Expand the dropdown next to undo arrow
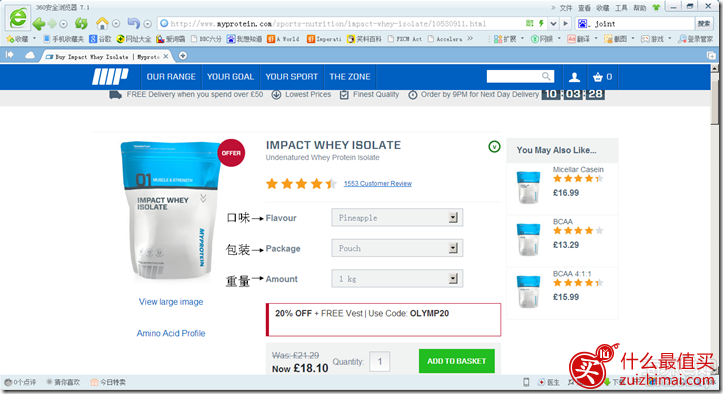 pyautogui.click(x=148, y=24)
